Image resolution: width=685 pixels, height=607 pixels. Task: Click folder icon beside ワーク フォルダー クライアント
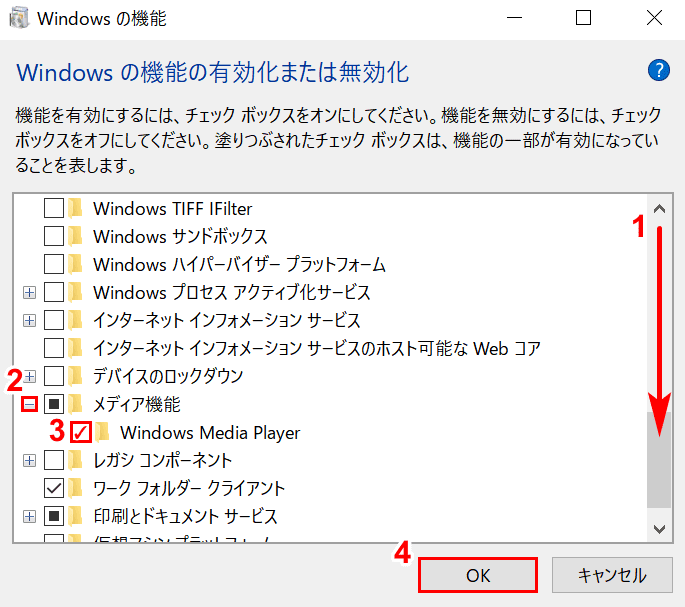(x=76, y=488)
